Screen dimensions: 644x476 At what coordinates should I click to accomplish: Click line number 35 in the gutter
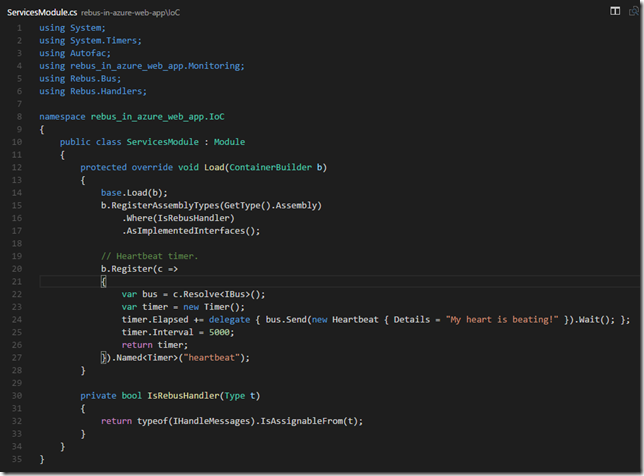click(x=17, y=460)
